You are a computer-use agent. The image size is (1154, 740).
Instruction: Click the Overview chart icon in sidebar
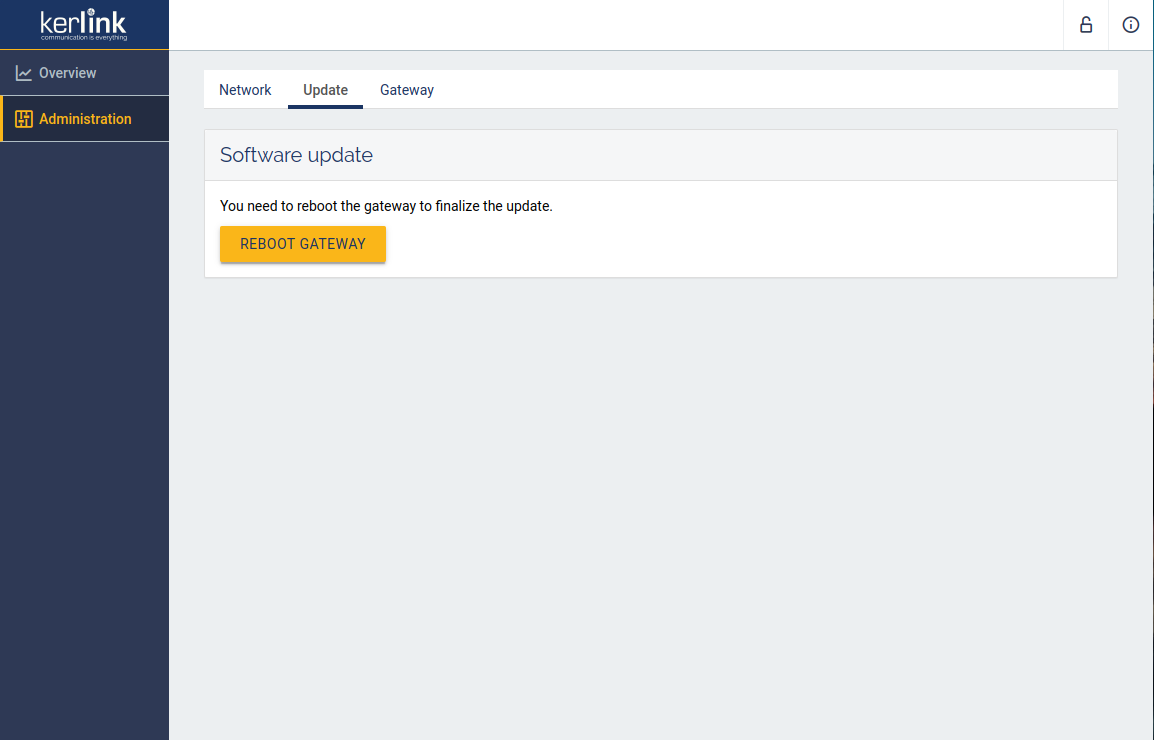24,73
